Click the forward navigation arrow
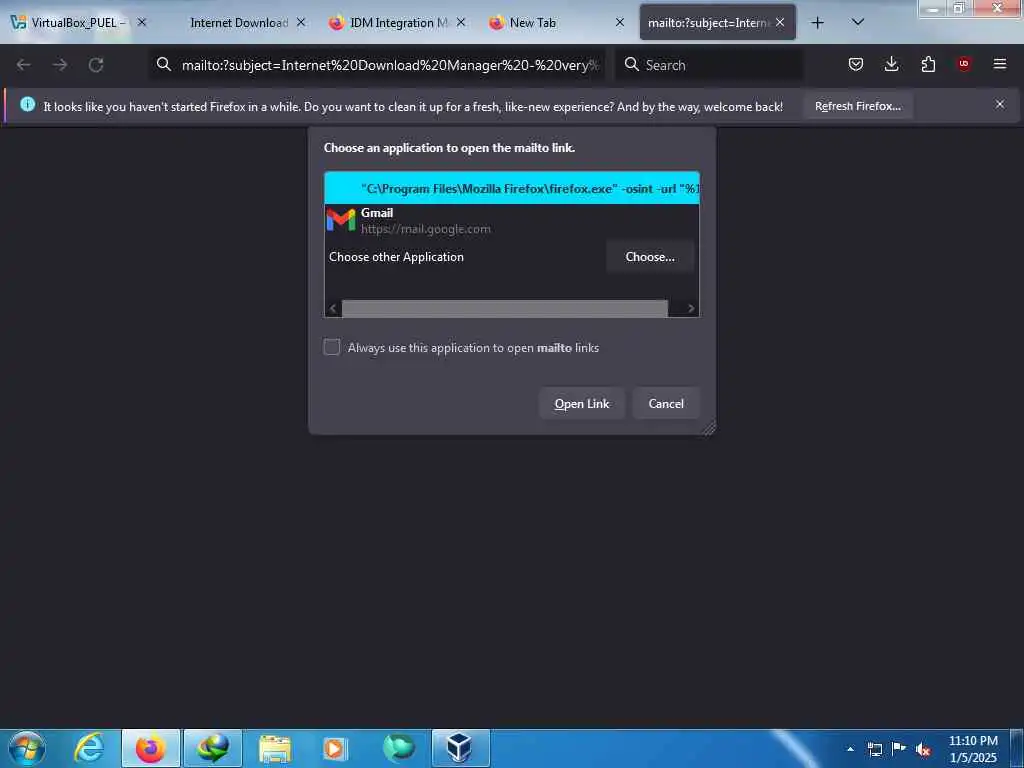Screen dimensions: 1024x768 click(x=60, y=65)
